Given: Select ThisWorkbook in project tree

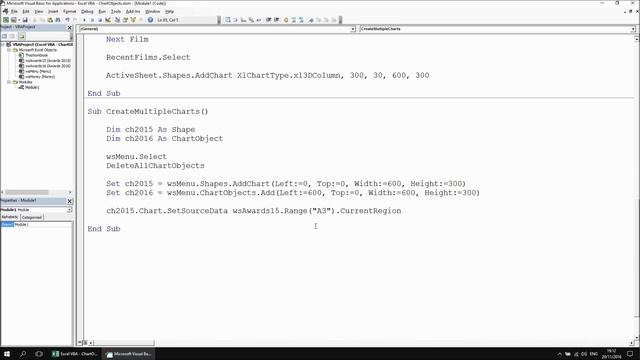Looking at the screenshot, I should 36,55.
